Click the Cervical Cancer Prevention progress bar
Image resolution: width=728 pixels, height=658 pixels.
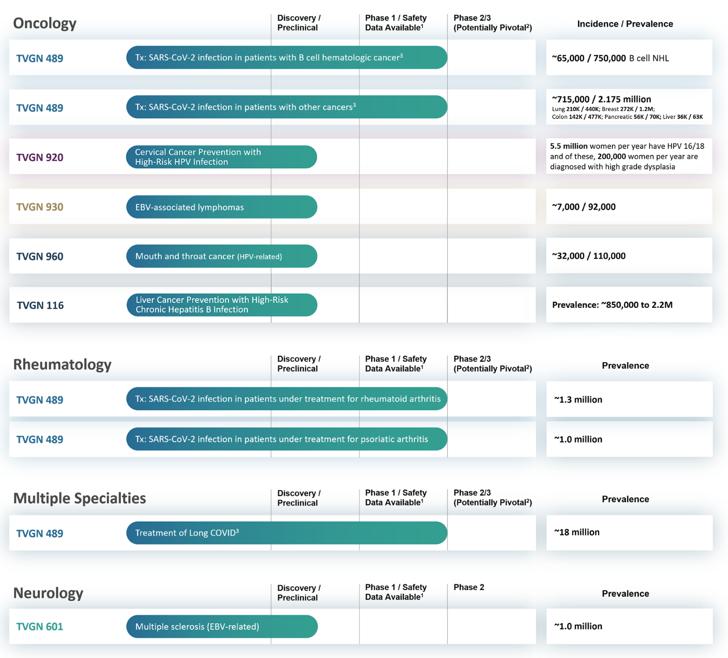click(x=221, y=157)
